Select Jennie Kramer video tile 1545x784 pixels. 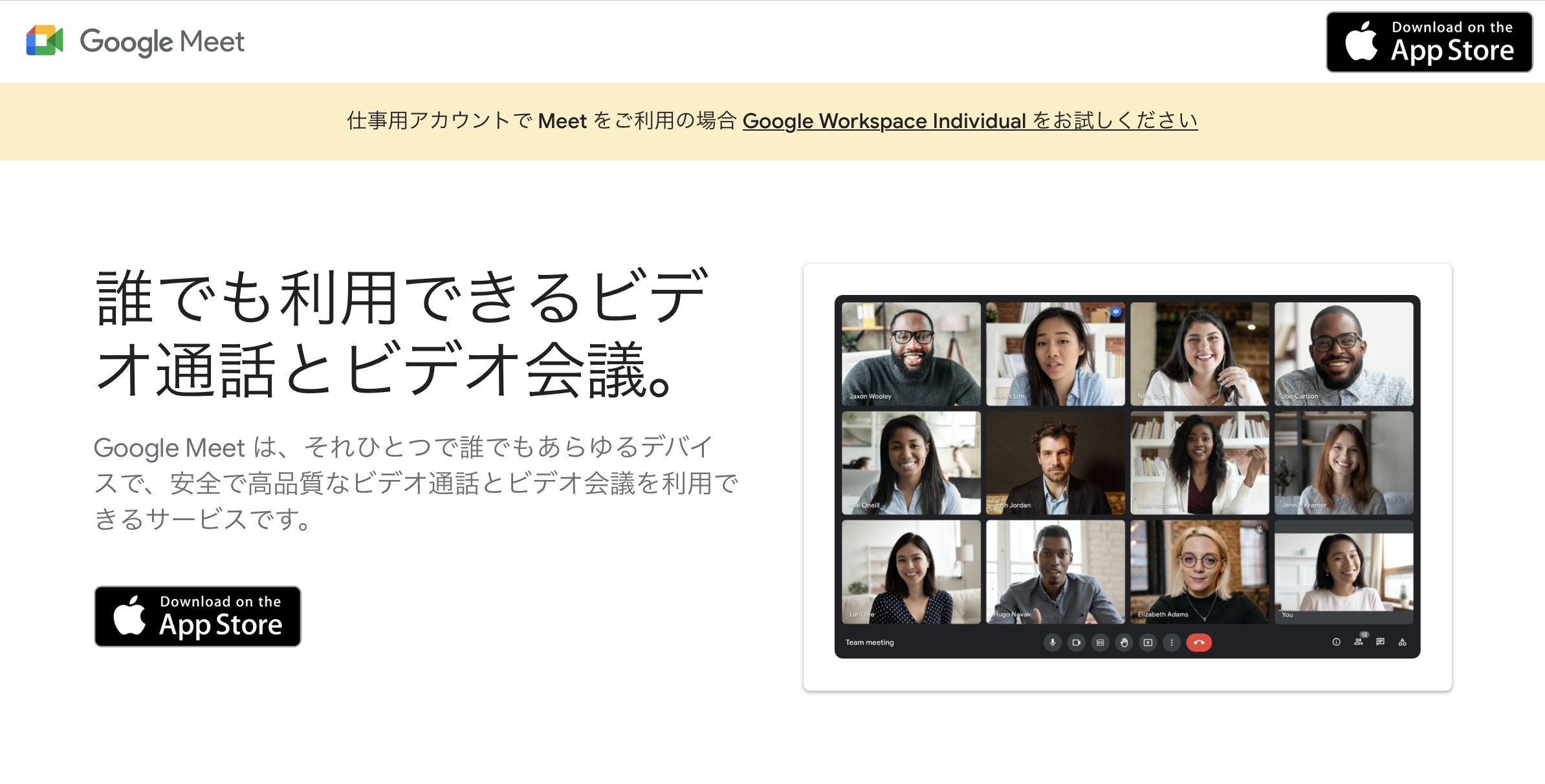tap(1344, 463)
